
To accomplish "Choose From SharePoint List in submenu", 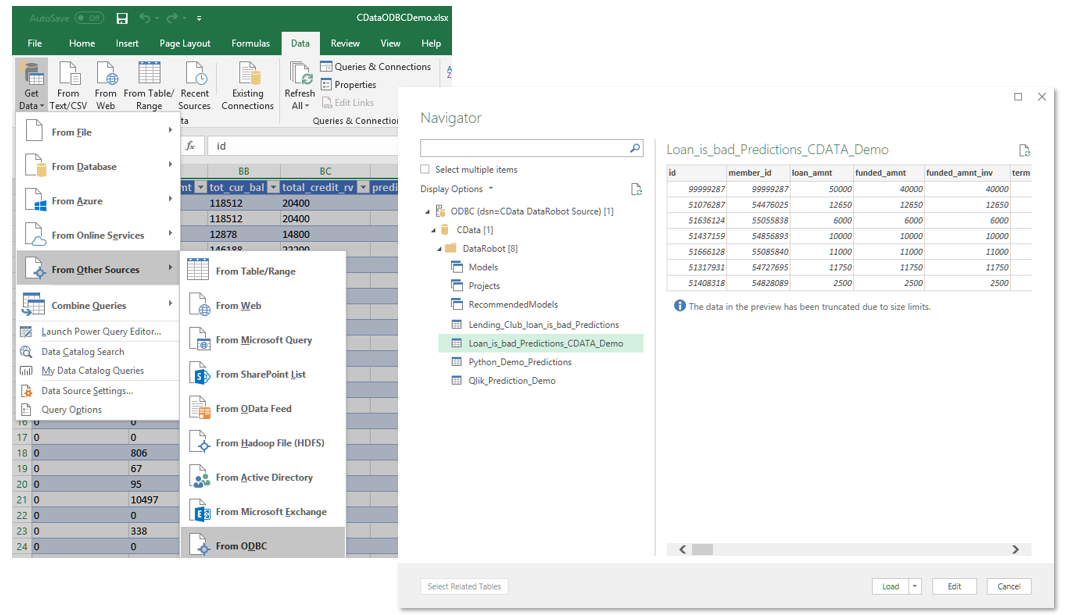I will click(x=263, y=374).
